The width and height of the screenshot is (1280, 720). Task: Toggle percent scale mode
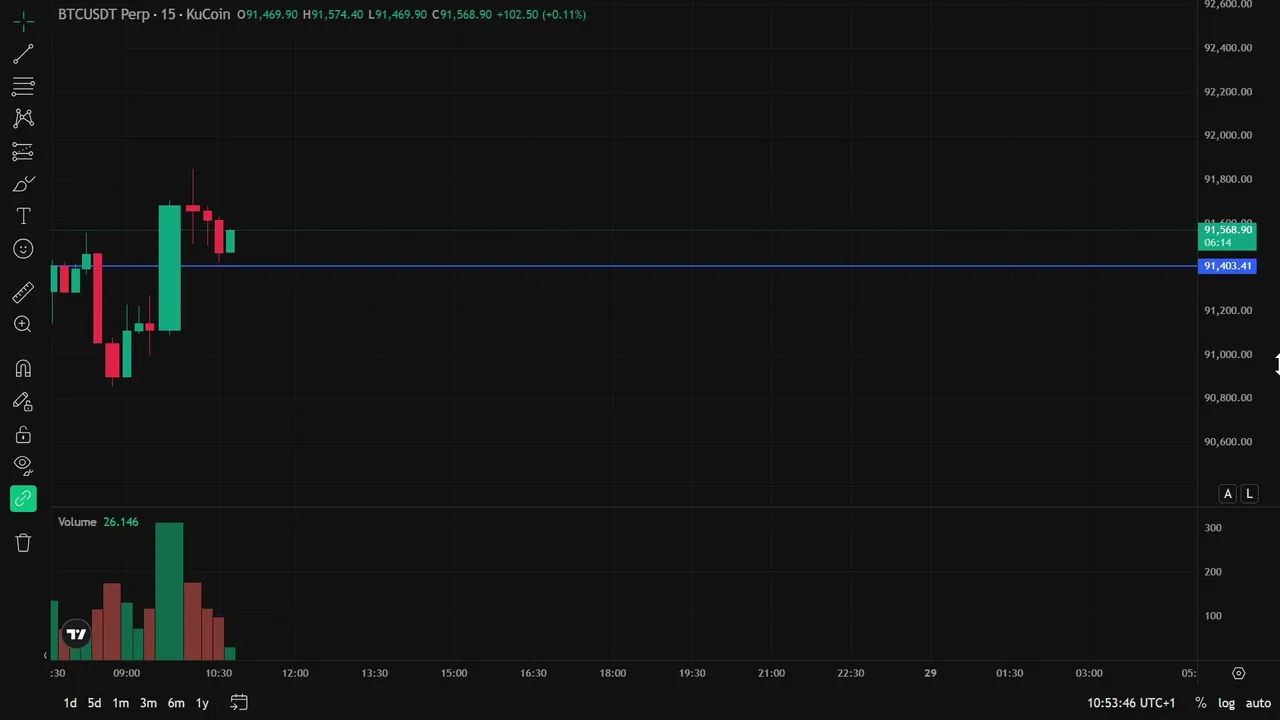click(x=1200, y=703)
